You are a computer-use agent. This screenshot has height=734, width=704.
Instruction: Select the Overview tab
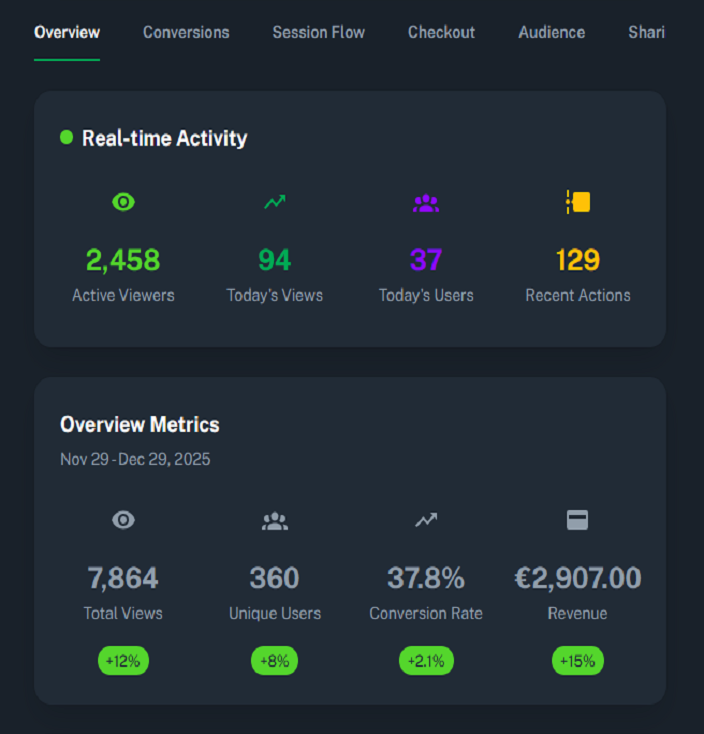point(67,32)
